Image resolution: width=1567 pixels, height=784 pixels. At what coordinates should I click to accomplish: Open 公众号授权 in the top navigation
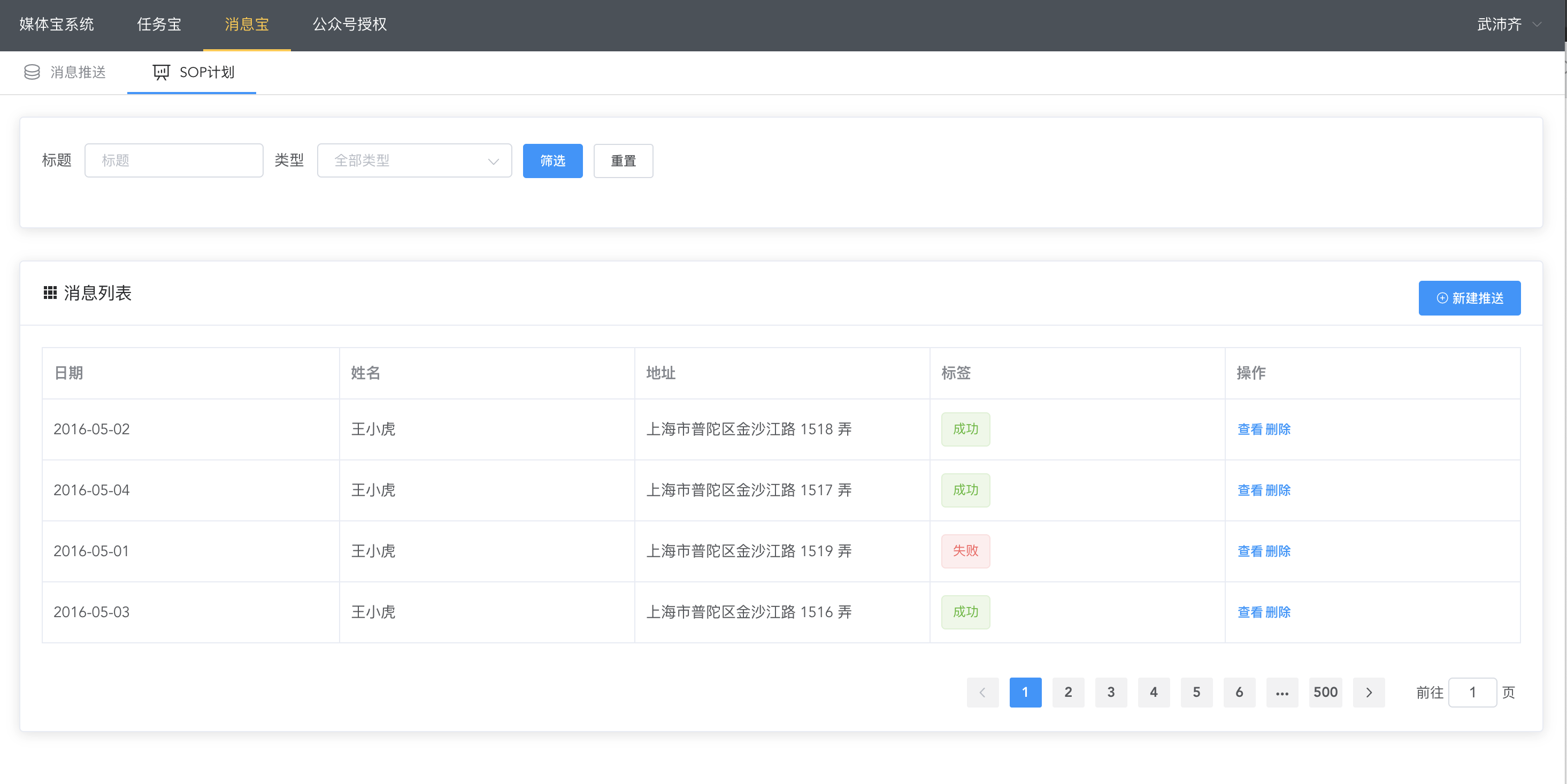(x=350, y=24)
